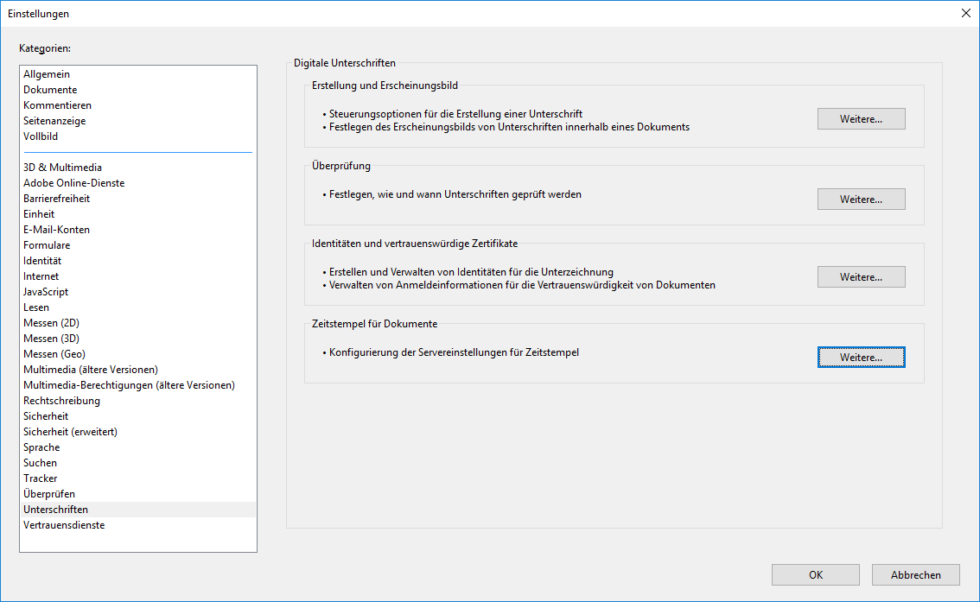
Task: Open the JavaScript preferences
Action: point(47,291)
